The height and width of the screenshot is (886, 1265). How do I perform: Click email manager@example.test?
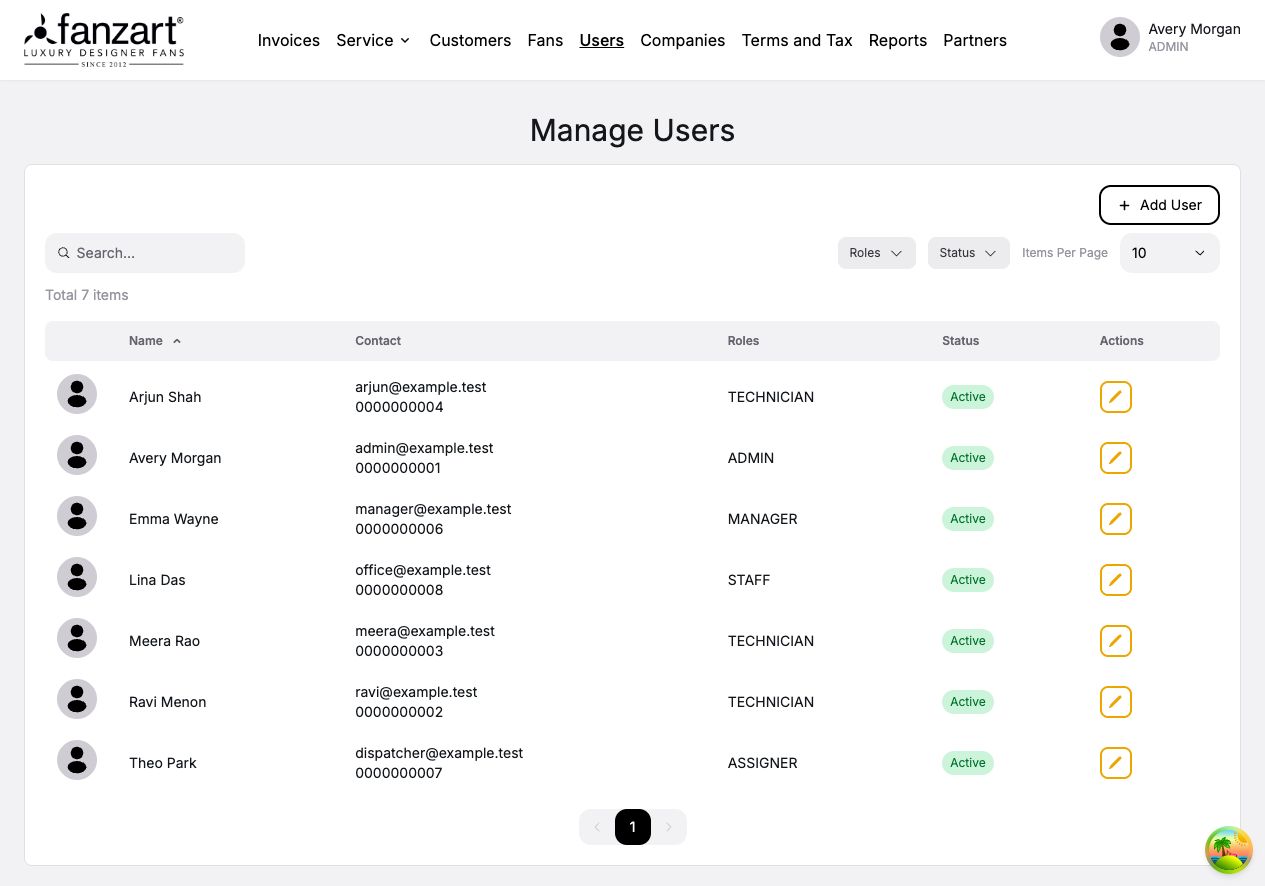tap(433, 509)
